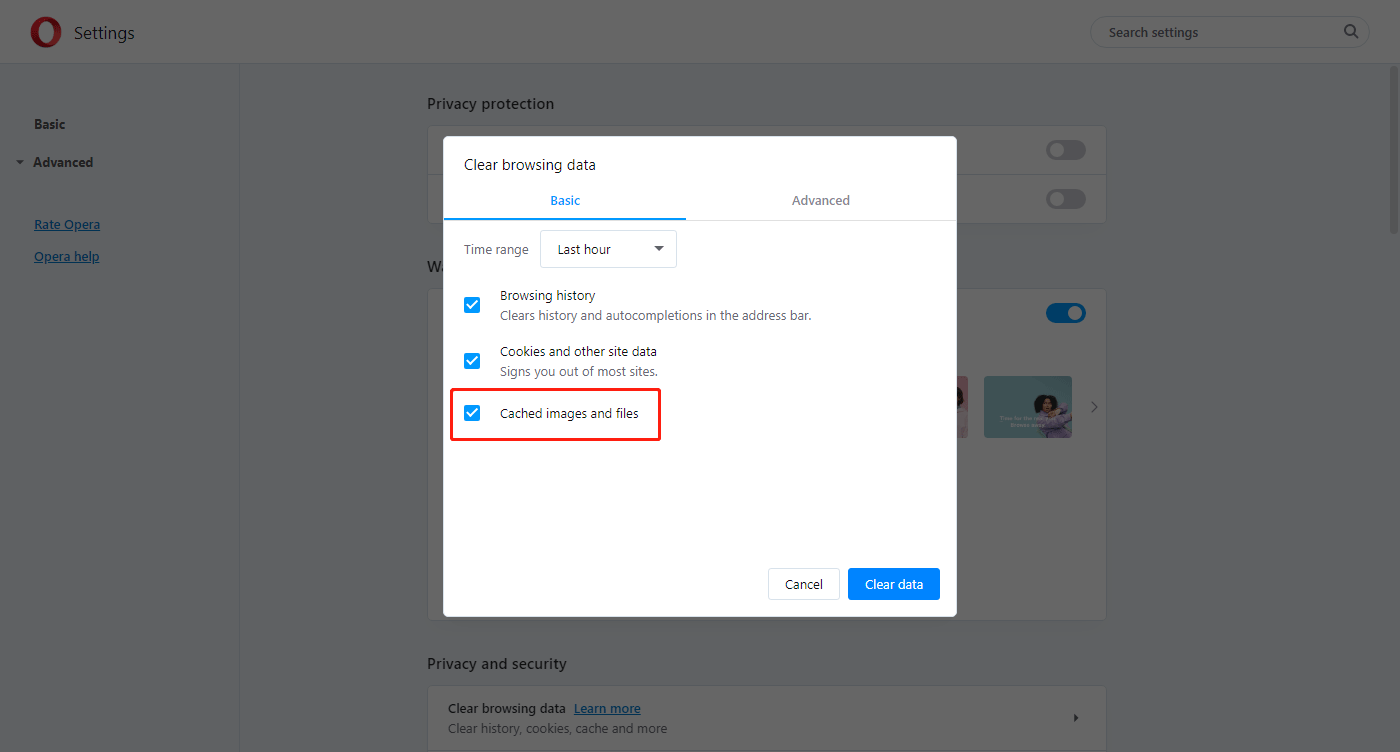Uncheck Cached images and files

471,412
